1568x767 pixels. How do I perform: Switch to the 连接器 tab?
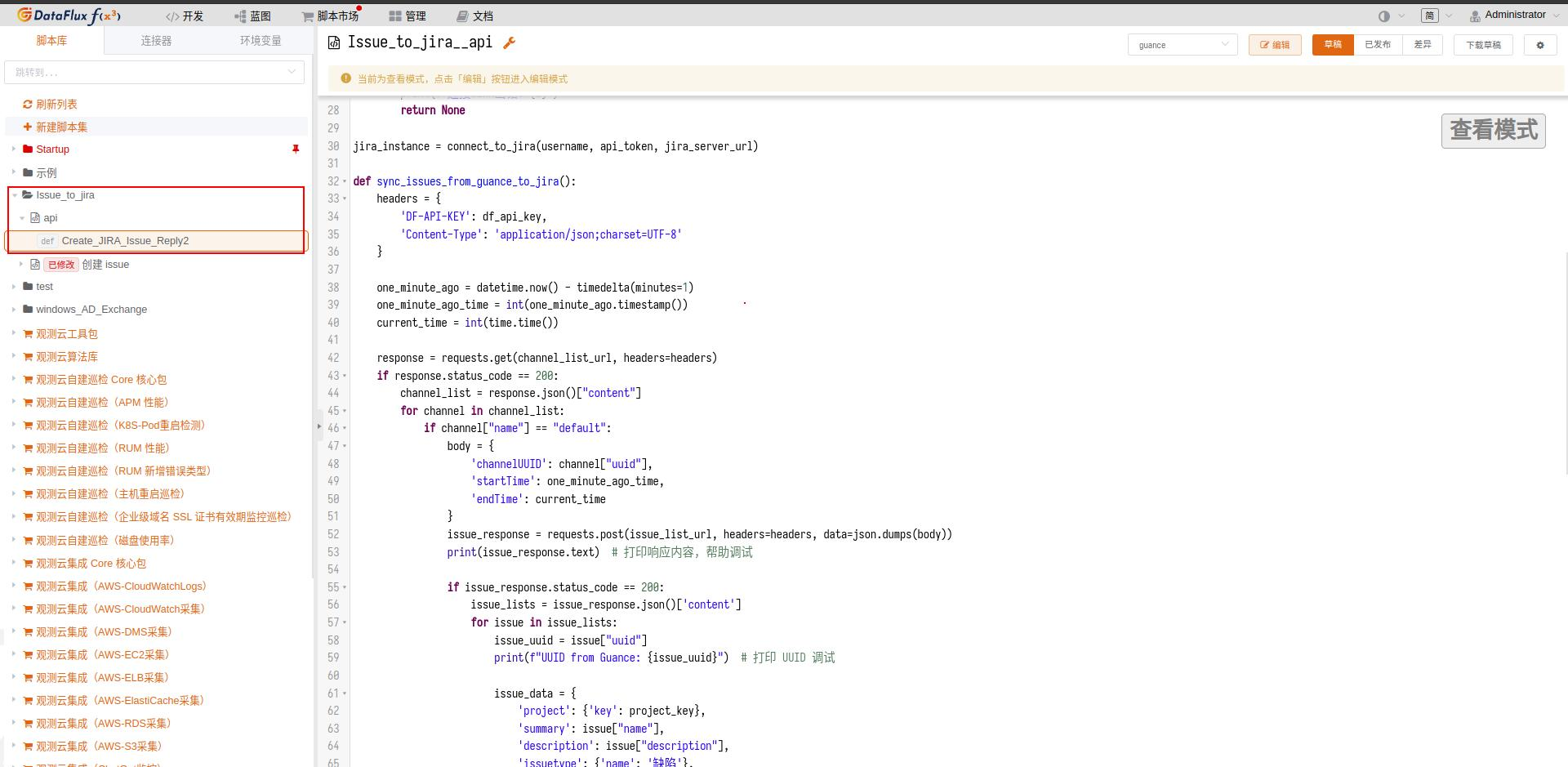[156, 40]
